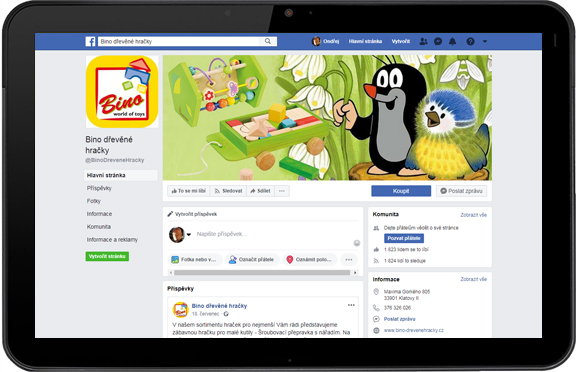Toggle Sledovat to follow the page
This screenshot has height=372, width=576.
228,191
